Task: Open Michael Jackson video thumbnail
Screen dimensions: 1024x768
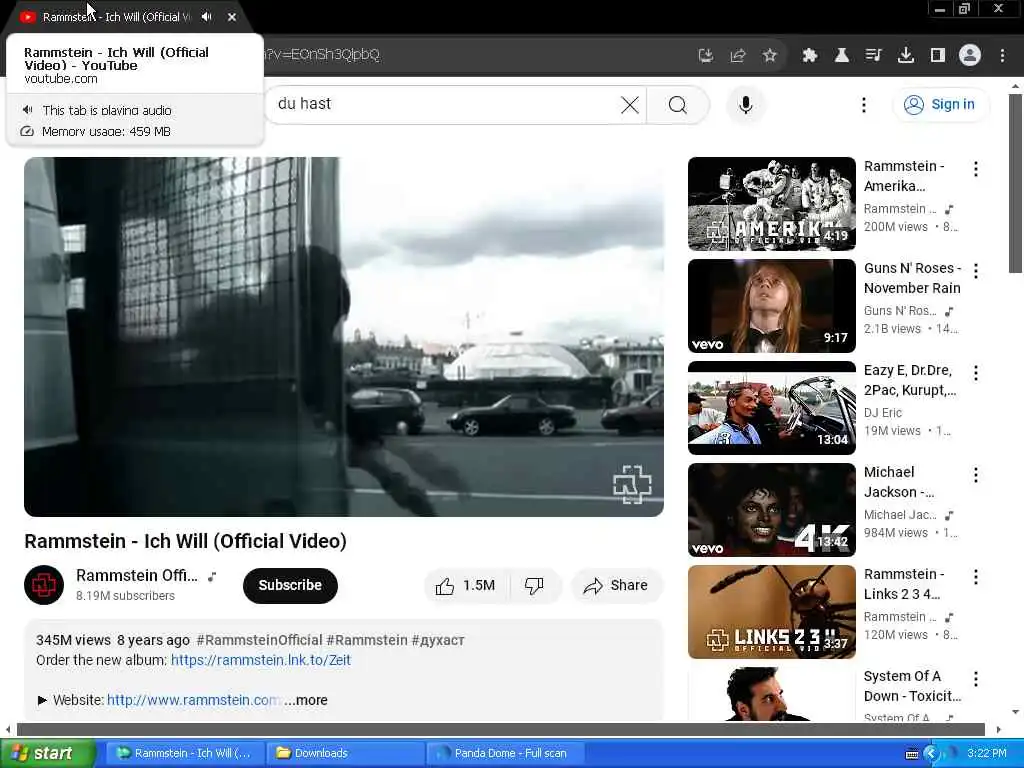Action: [772, 509]
